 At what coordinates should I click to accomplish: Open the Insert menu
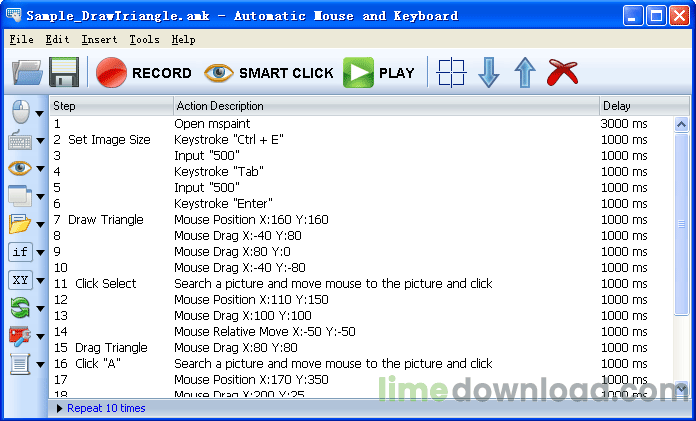pos(99,40)
